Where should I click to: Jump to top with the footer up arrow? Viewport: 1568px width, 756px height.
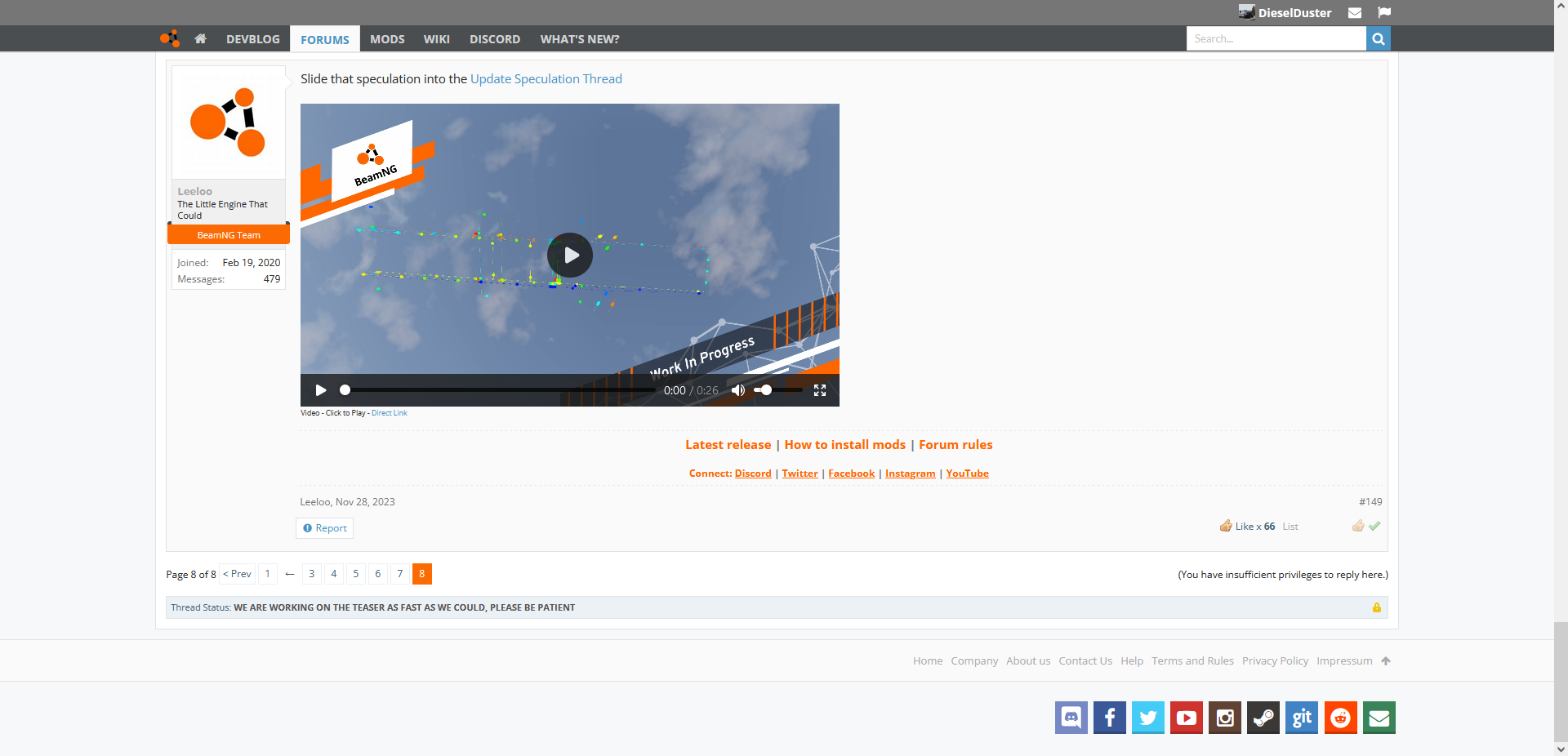tap(1386, 661)
